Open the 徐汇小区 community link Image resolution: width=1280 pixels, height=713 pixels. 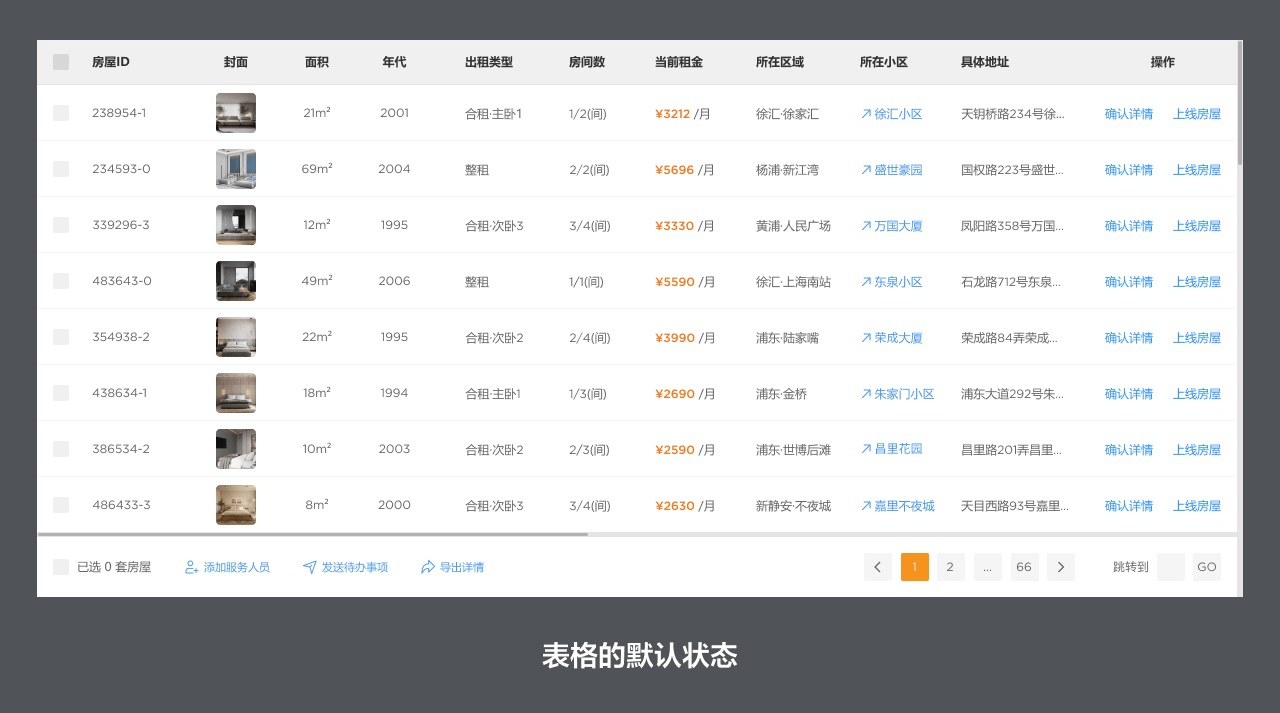(x=891, y=114)
